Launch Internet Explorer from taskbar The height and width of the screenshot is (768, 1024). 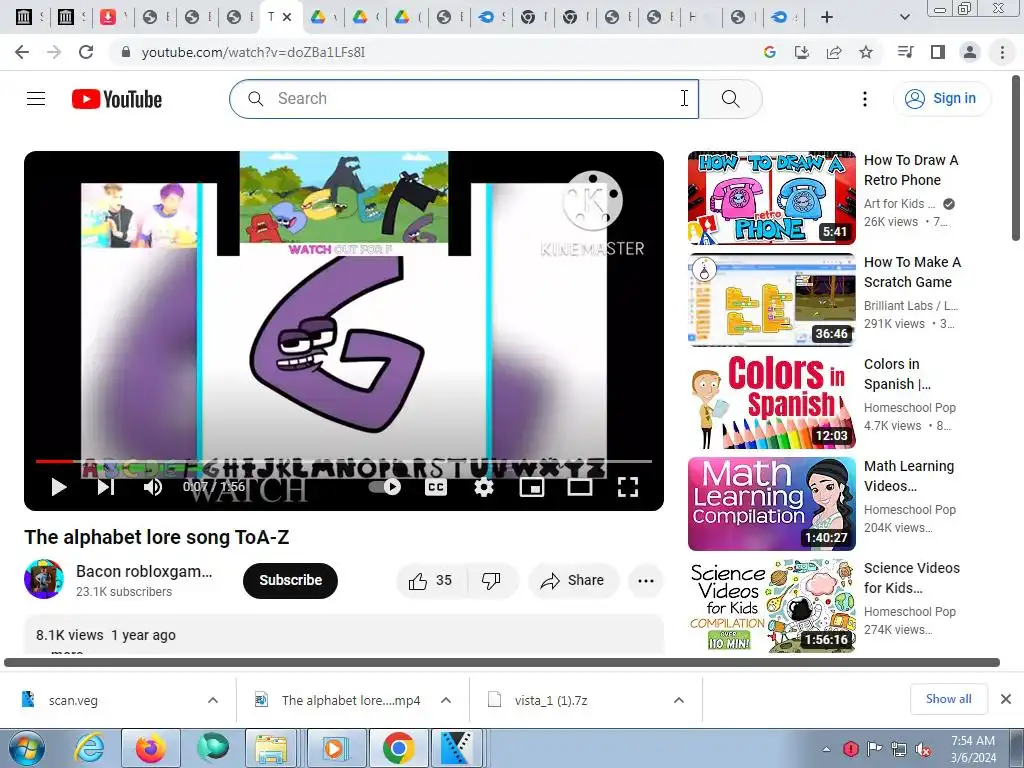[x=88, y=748]
